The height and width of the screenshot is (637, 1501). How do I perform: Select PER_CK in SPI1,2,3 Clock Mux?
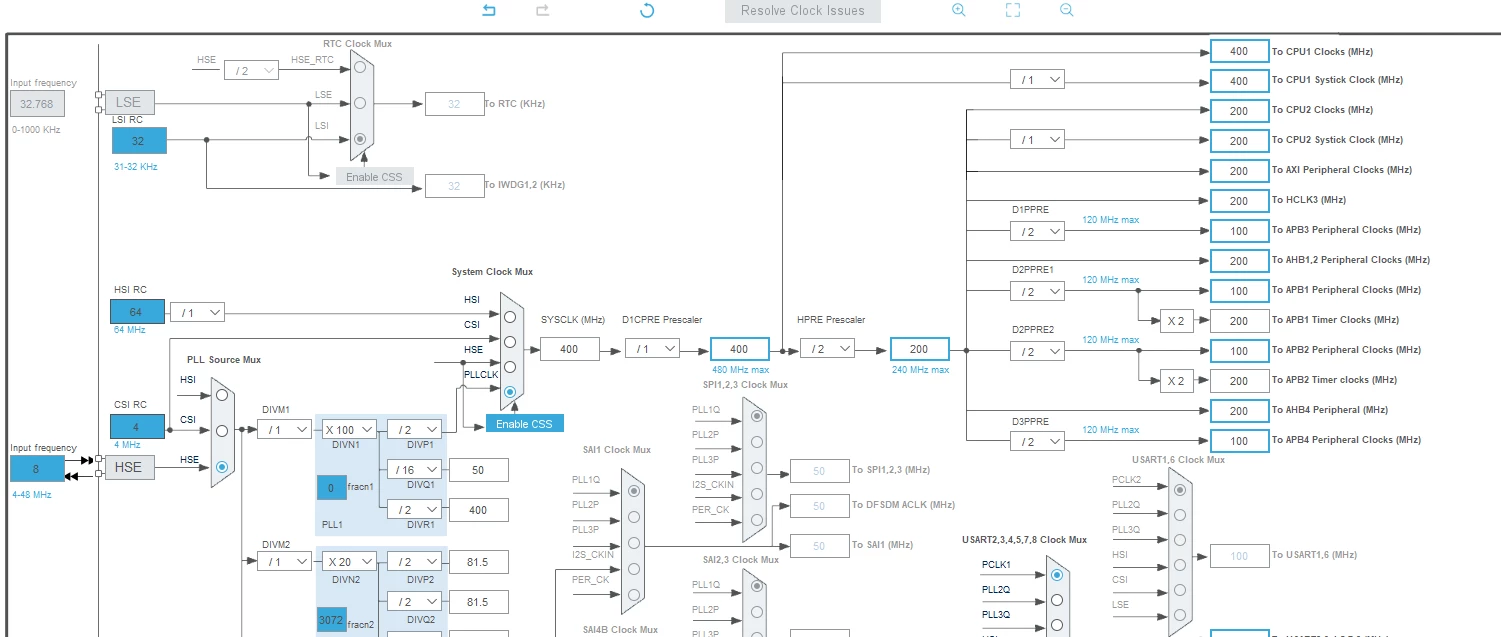pyautogui.click(x=756, y=519)
